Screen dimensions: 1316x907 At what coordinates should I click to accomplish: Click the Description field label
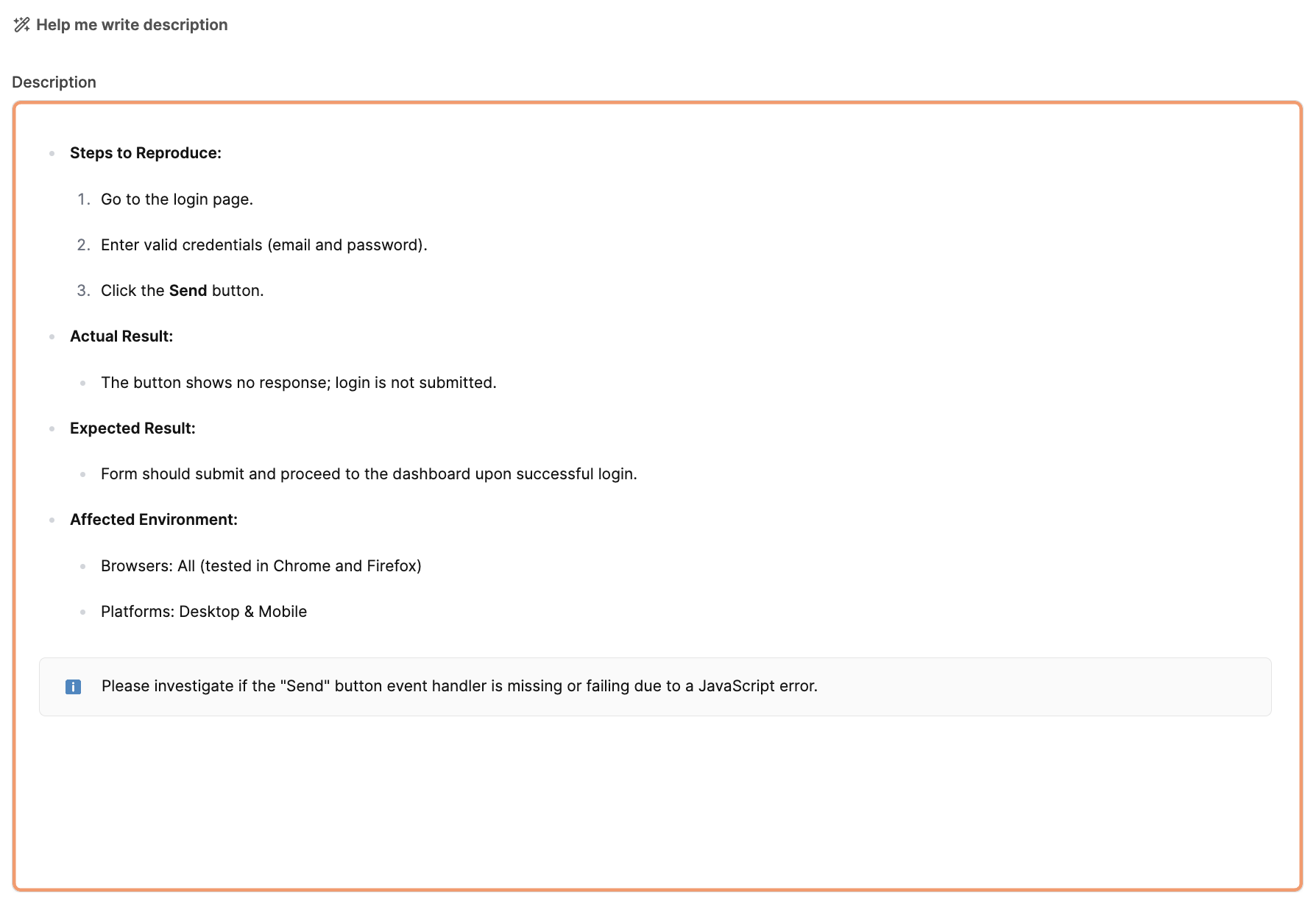[54, 82]
